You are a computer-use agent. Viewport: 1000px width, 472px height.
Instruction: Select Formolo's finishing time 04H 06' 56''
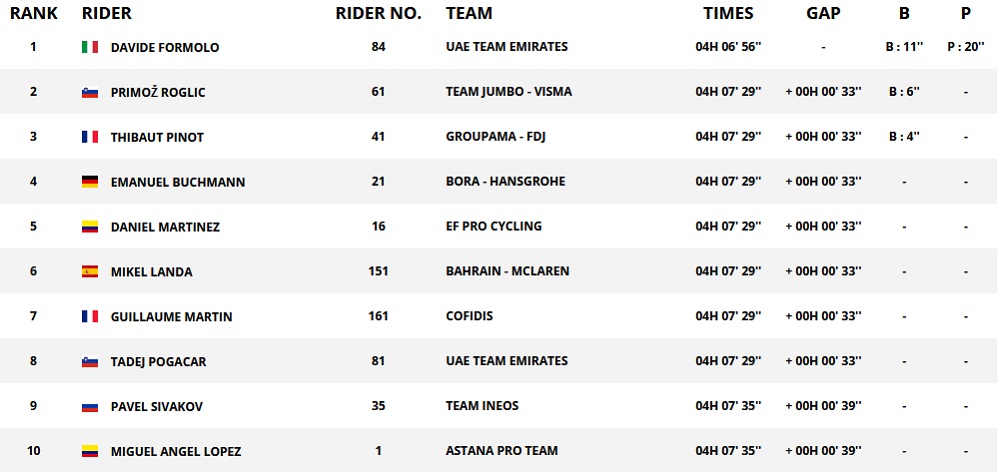coord(728,47)
